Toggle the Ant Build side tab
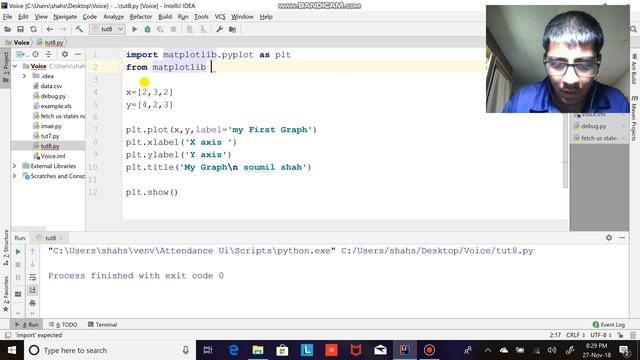Viewport: 640px width, 360px height. pos(634,68)
